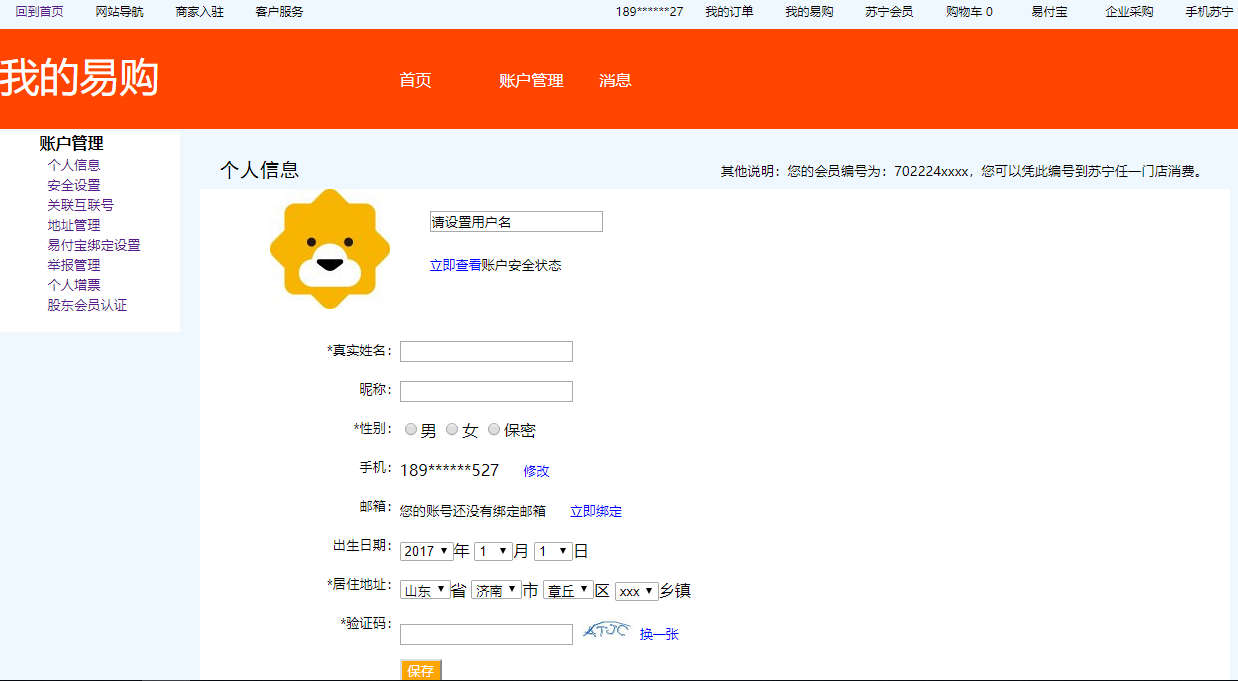Open the birth year dropdown showing 2017
The height and width of the screenshot is (681, 1238).
click(426, 551)
